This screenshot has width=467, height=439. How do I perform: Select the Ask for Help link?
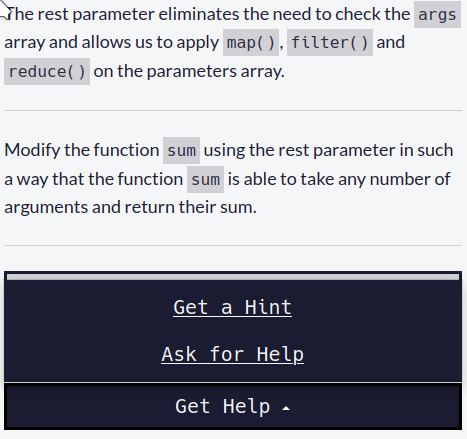[232, 354]
